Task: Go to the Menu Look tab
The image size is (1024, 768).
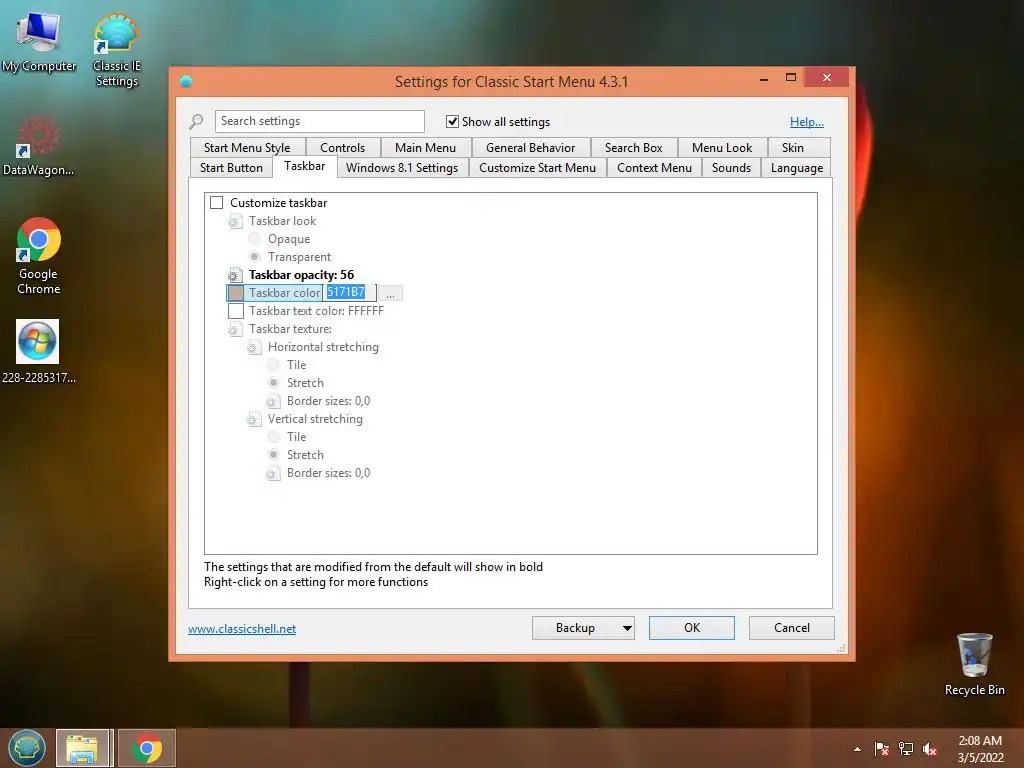Action: (x=722, y=148)
